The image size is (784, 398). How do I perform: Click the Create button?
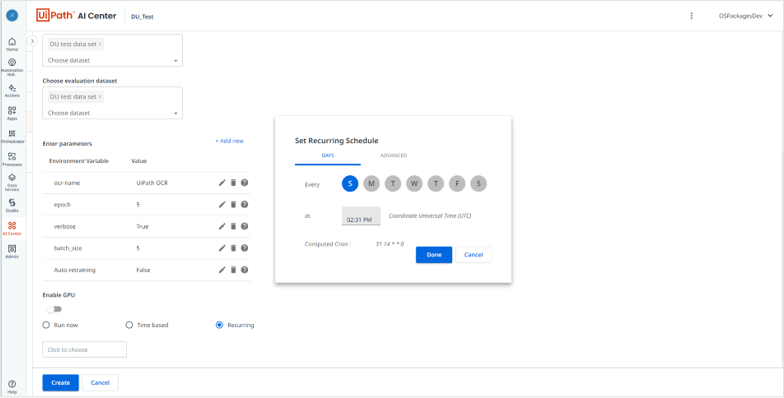coord(60,382)
